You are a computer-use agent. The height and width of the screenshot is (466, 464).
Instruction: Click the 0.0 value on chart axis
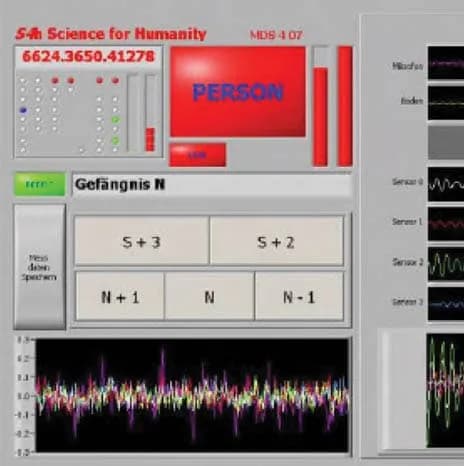(23, 396)
